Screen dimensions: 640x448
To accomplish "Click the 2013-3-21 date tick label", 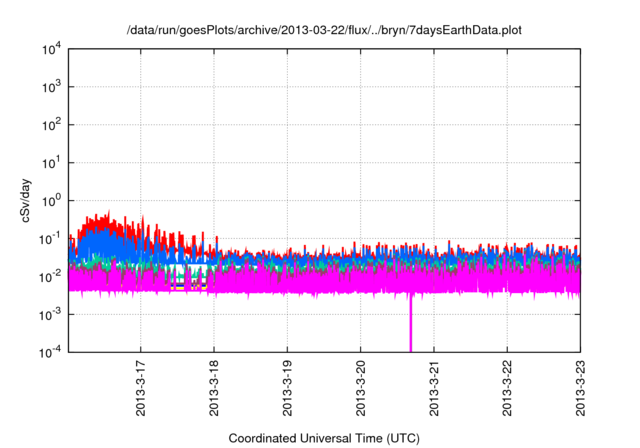I will (434, 388).
